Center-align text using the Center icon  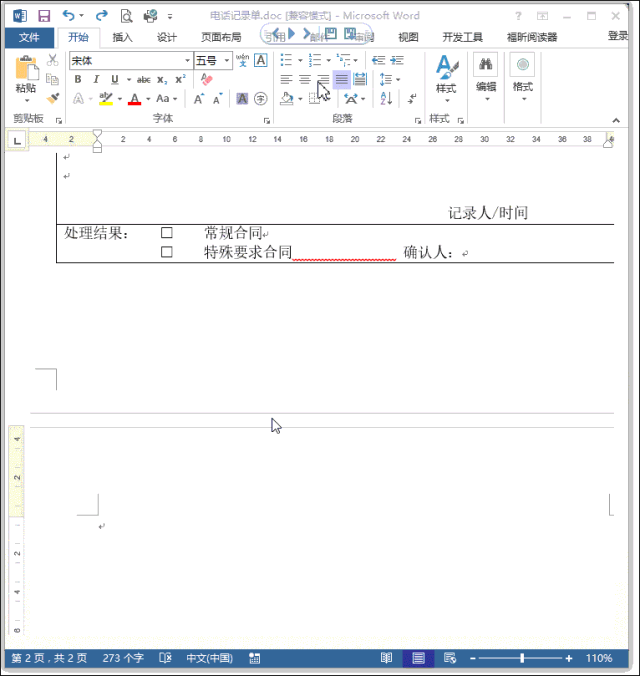[x=305, y=80]
